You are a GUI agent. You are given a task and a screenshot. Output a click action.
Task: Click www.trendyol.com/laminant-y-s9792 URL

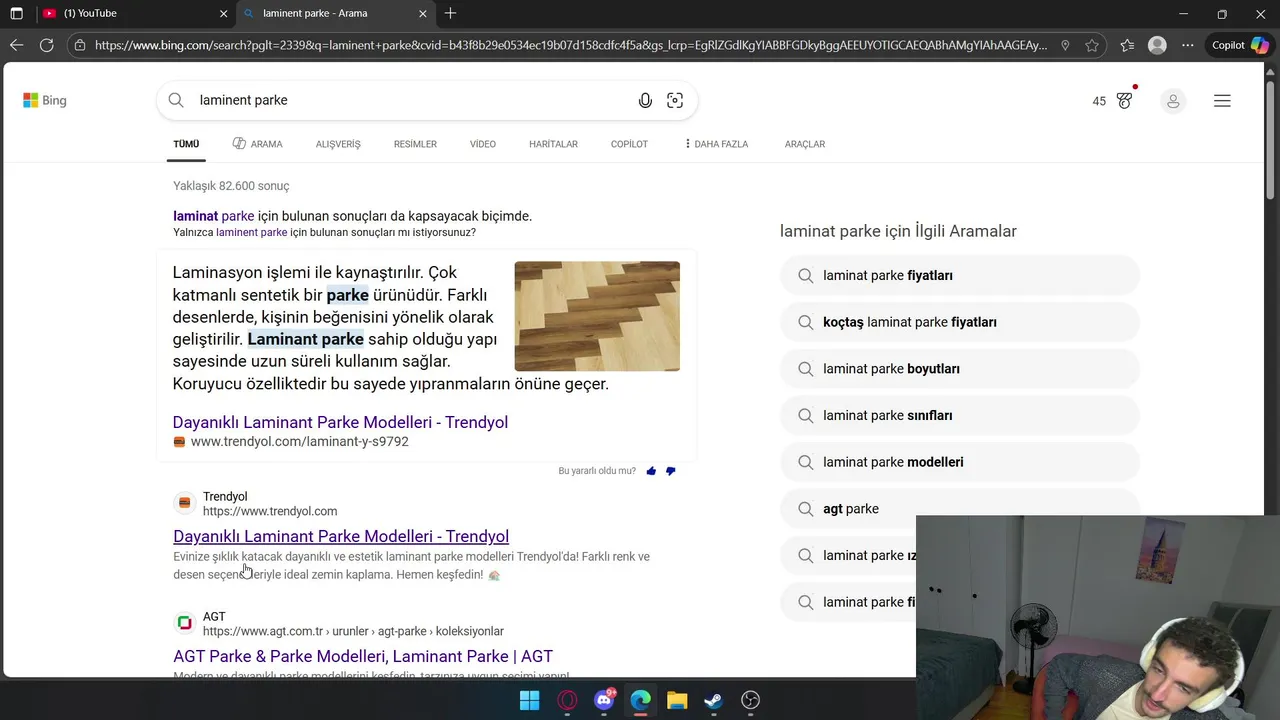[299, 441]
